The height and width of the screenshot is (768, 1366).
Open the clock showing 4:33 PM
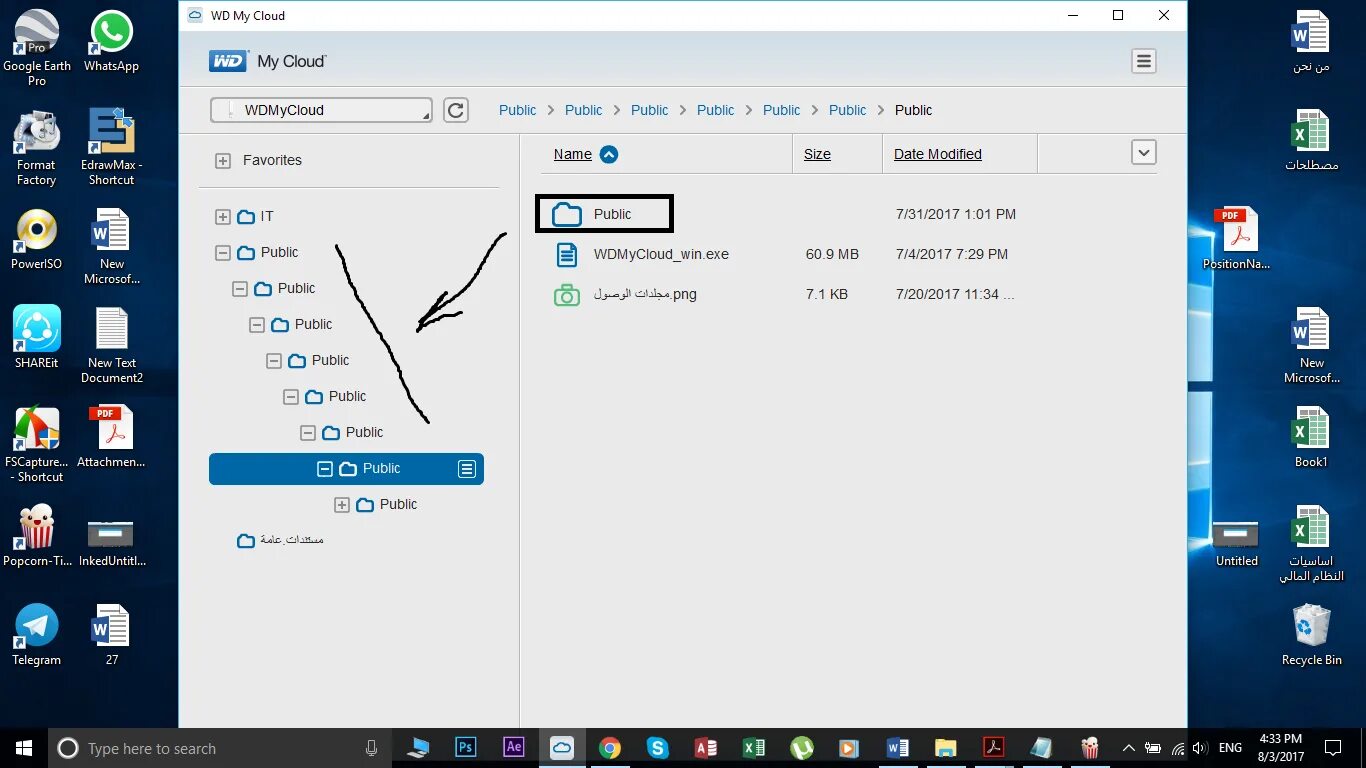pyautogui.click(x=1281, y=748)
